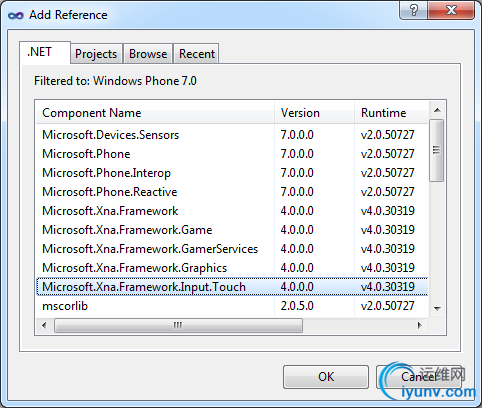482x408 pixels.
Task: Sort by the Component Name column header
Action: click(x=155, y=113)
